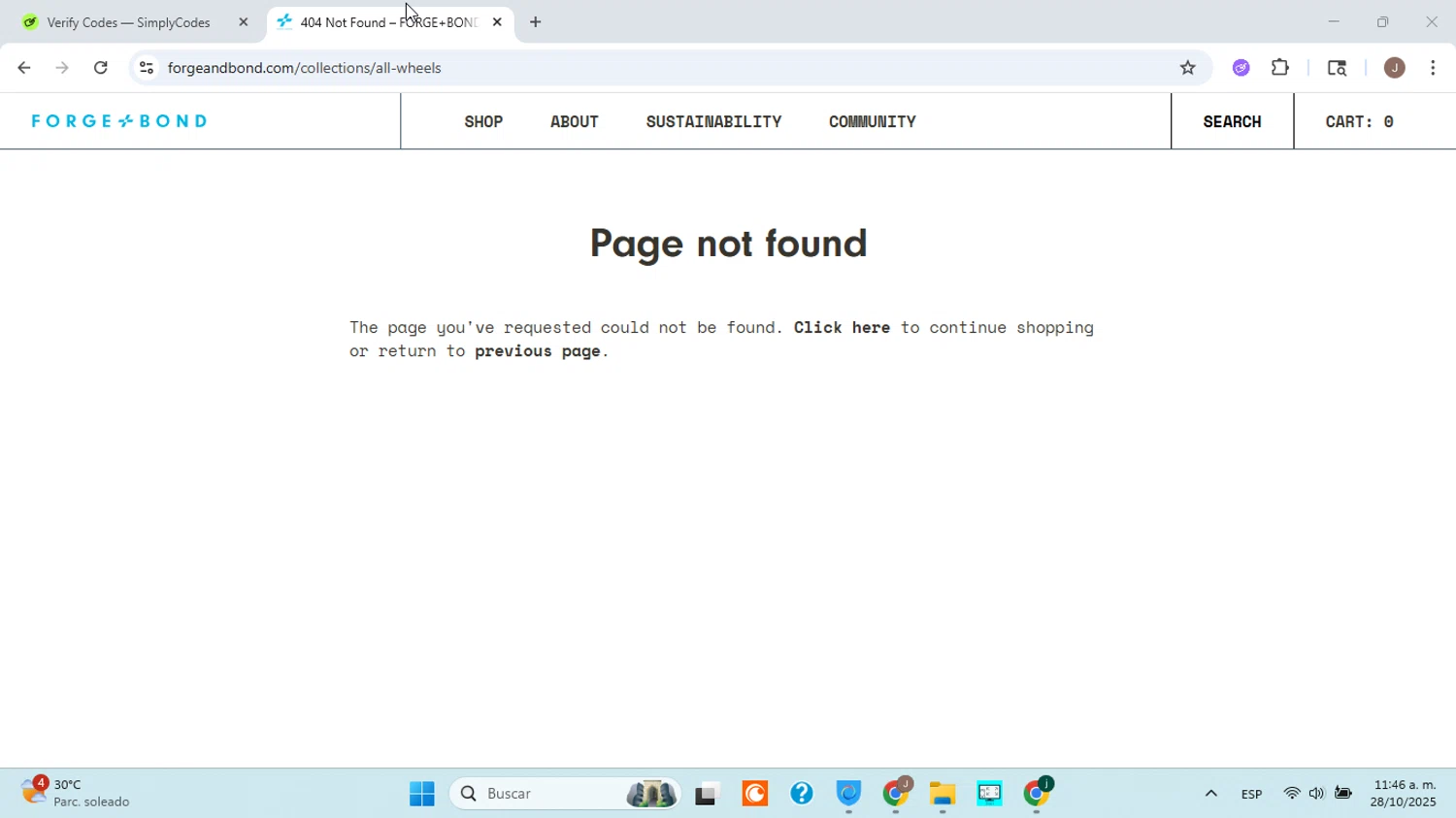This screenshot has height=818, width=1456.
Task: View site information icon in address bar
Action: 147,68
